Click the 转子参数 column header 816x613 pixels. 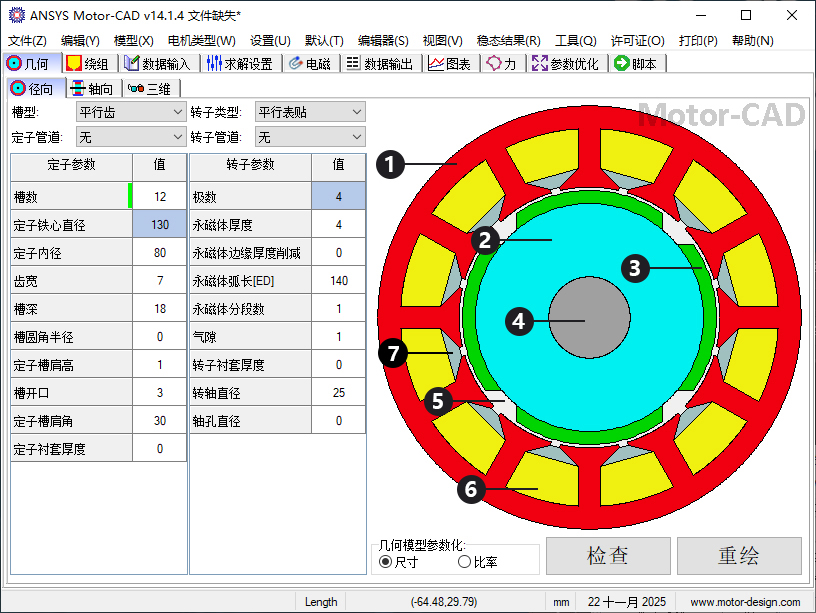click(x=250, y=165)
